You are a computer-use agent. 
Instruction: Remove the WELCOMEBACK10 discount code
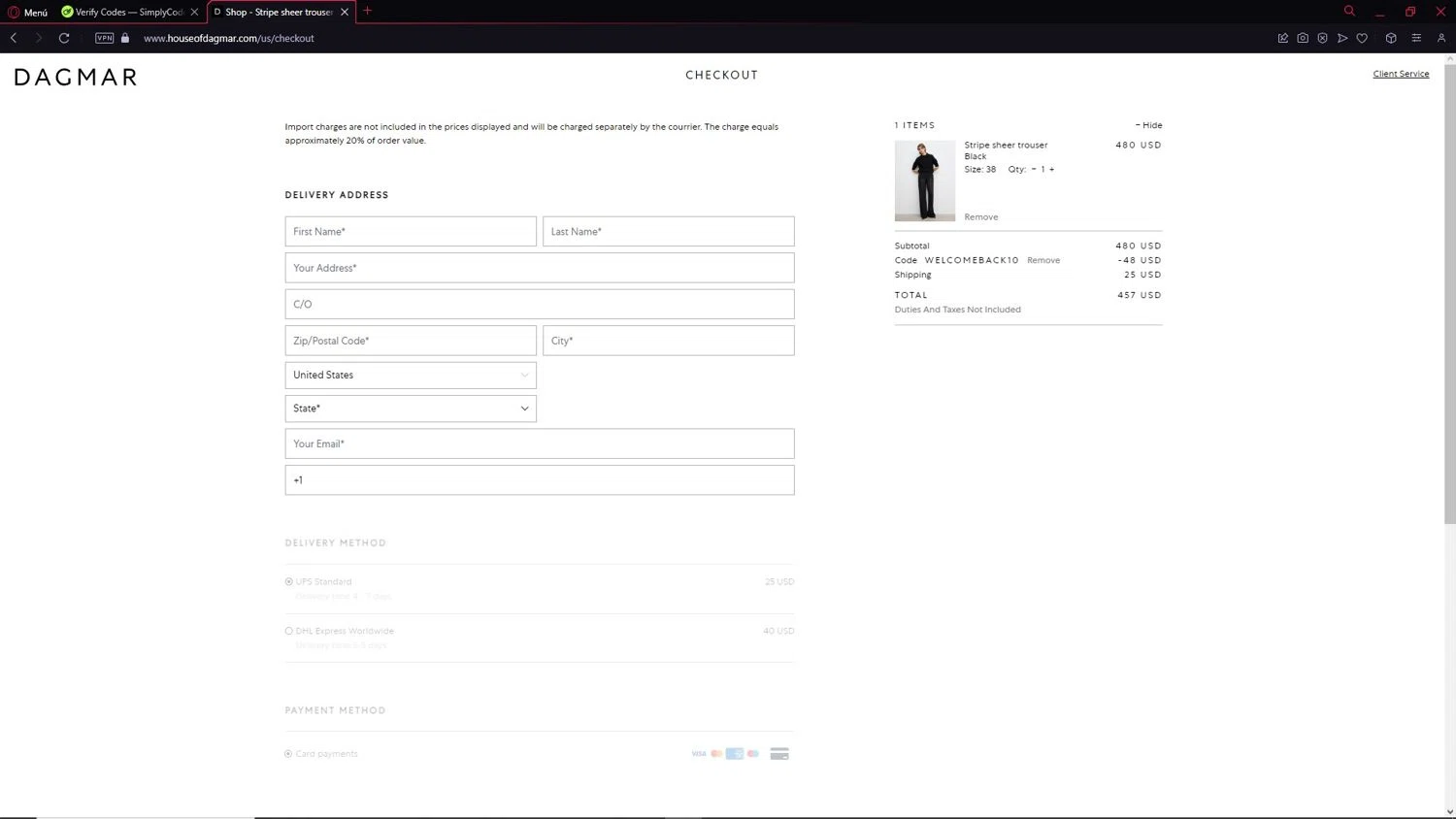tap(1043, 260)
